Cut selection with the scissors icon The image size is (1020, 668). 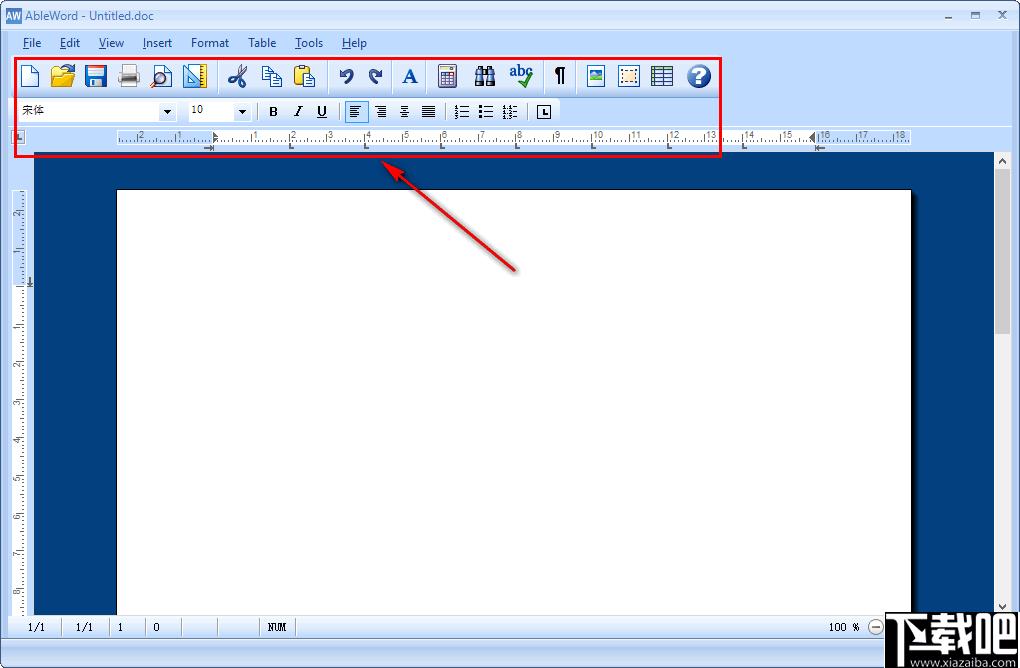237,76
